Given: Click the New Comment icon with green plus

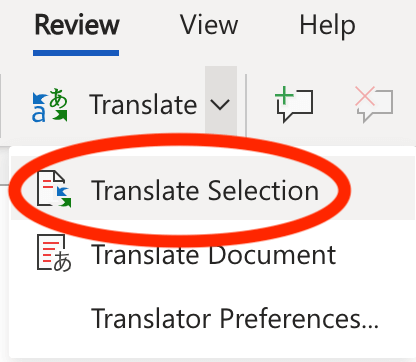Looking at the screenshot, I should click(x=294, y=104).
